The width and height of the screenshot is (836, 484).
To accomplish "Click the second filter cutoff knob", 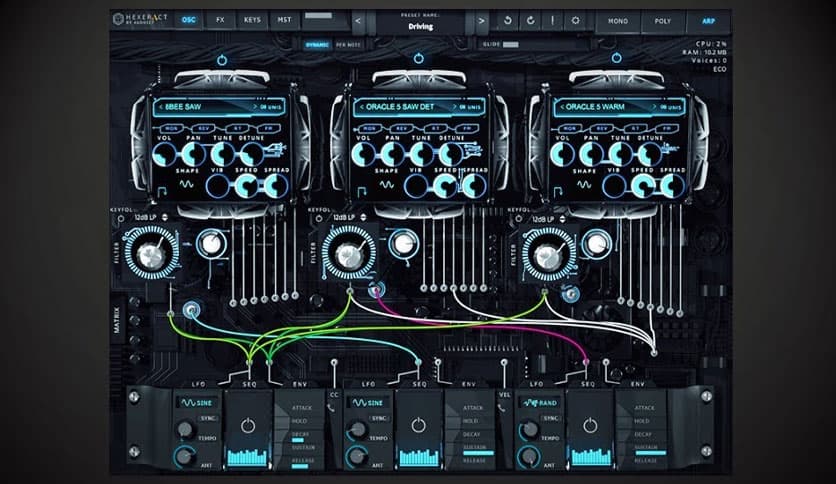I will click(x=349, y=254).
